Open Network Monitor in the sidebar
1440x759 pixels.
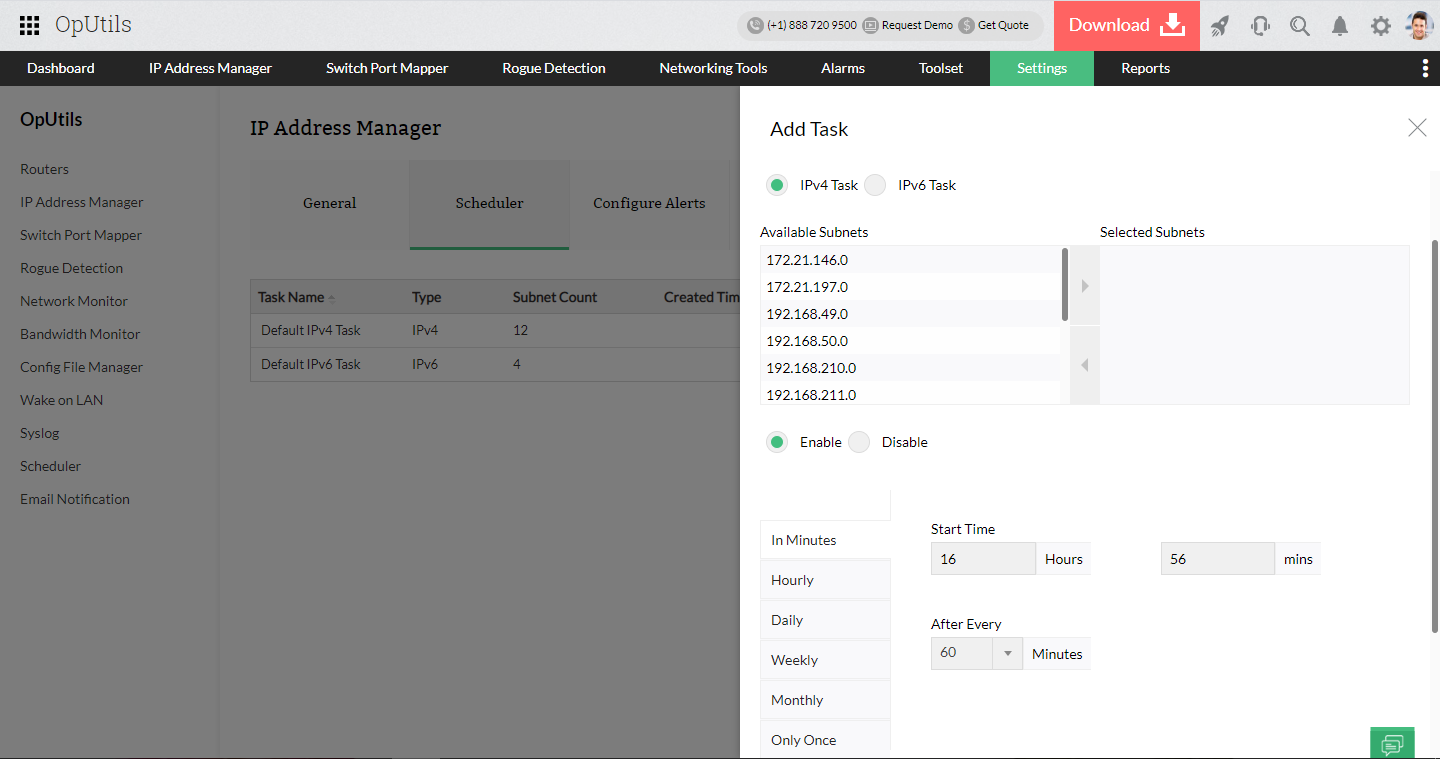point(74,301)
